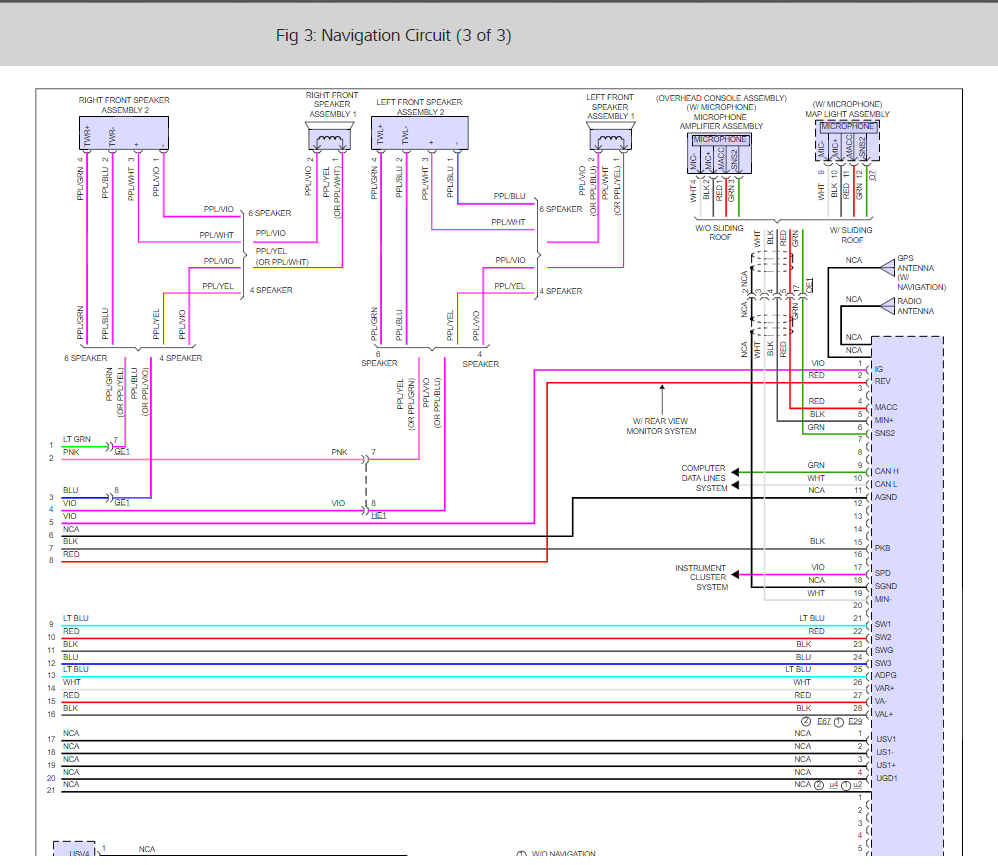Viewport: 998px width, 865px height.
Task: Click the 'W/ Rear View Monitor System' label
Action: 661,425
